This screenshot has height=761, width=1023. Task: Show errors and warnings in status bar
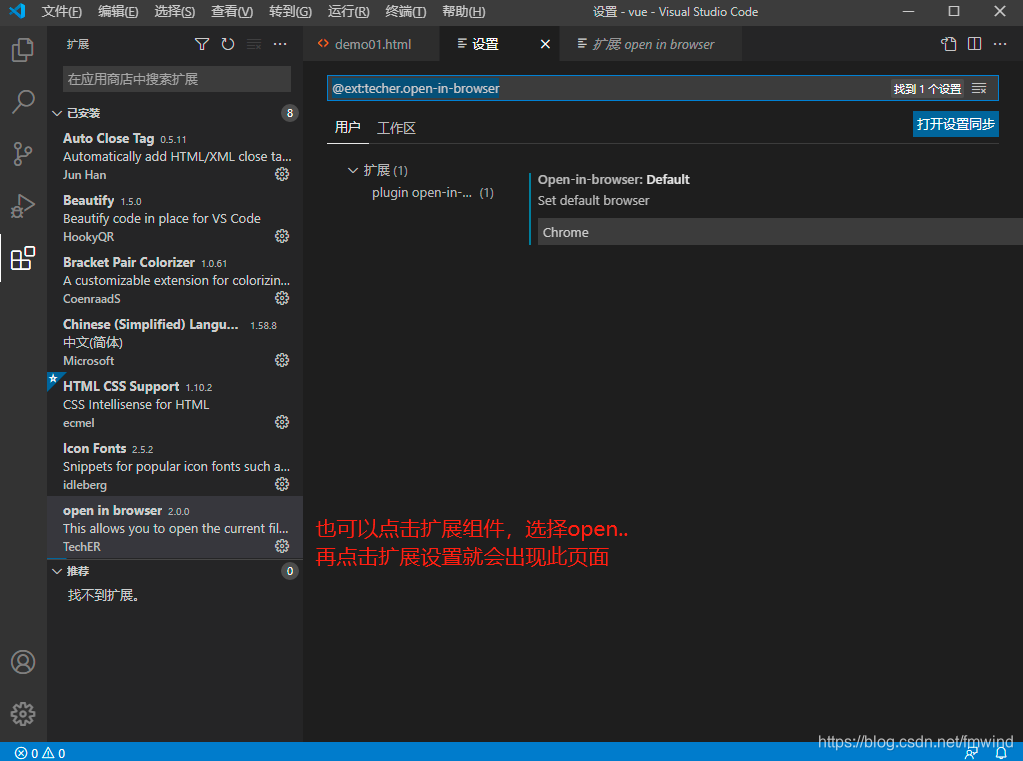(x=40, y=753)
